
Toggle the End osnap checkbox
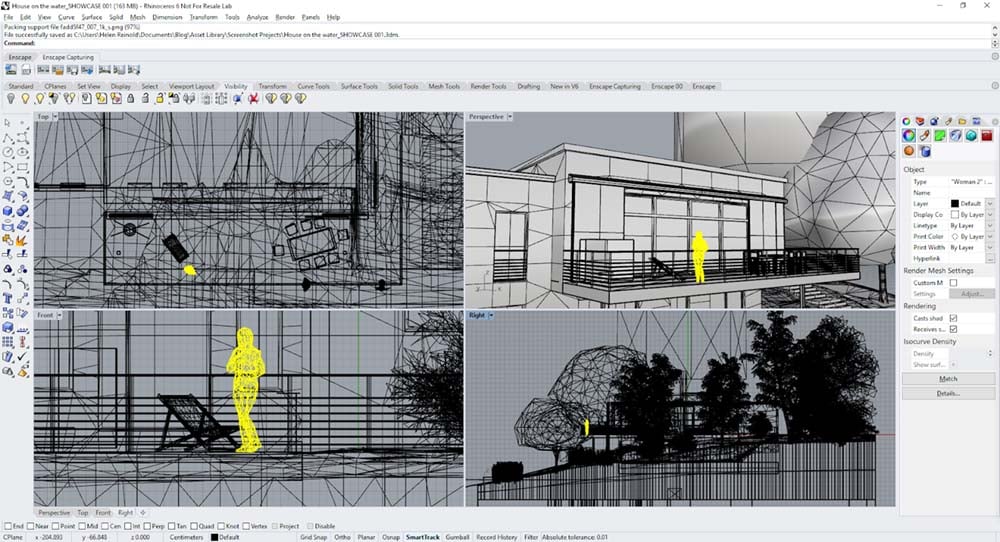coord(8,526)
